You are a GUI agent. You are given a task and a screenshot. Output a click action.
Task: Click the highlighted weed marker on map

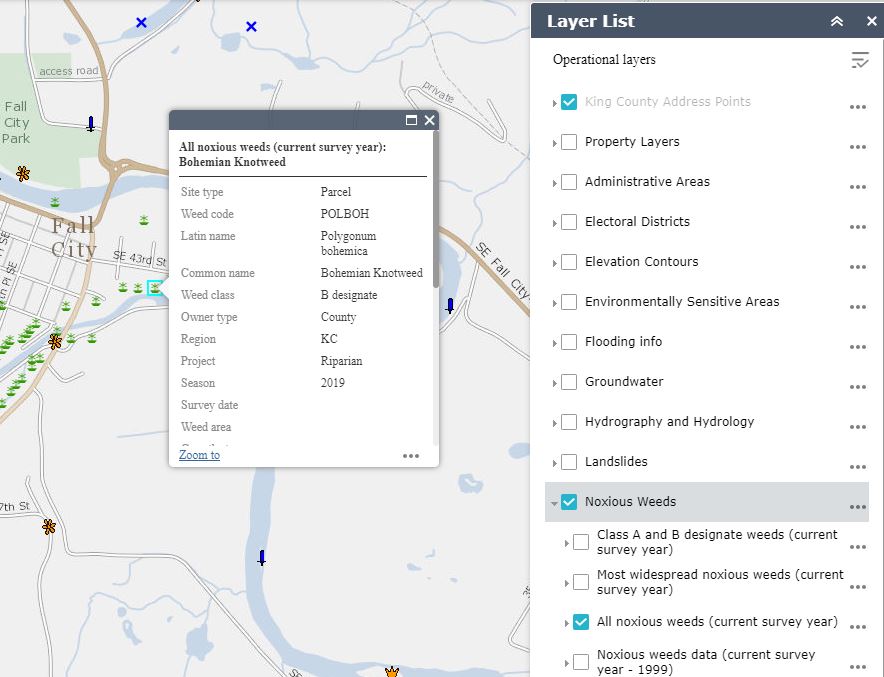[155, 288]
